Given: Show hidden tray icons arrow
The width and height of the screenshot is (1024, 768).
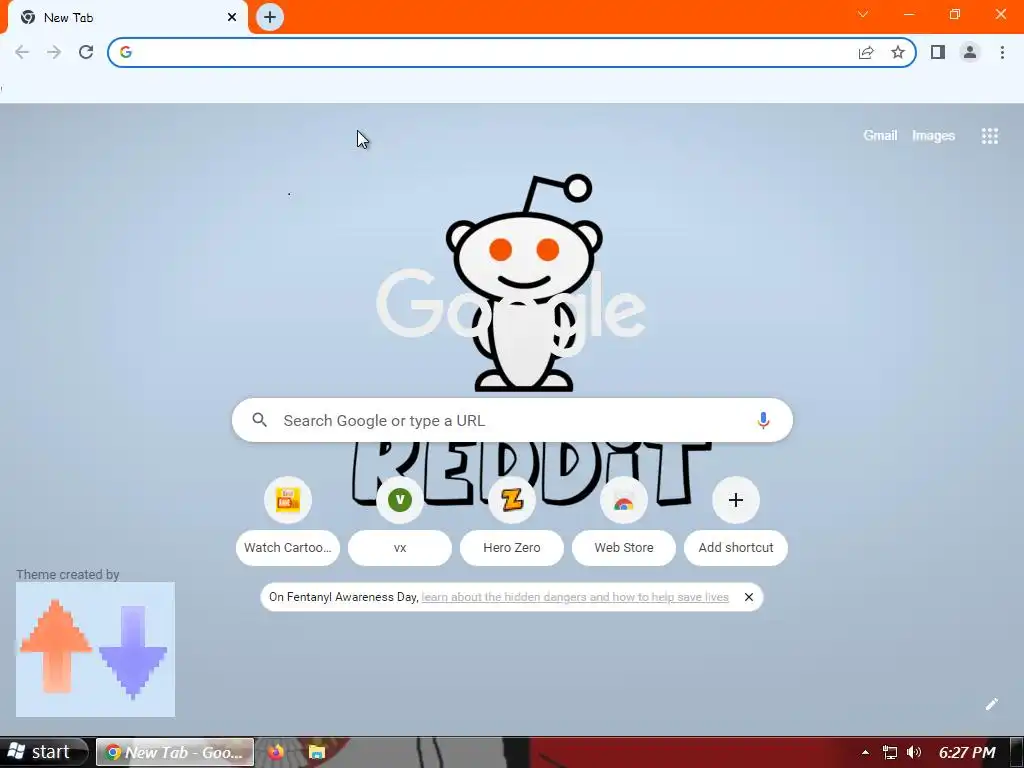Looking at the screenshot, I should point(865,752).
